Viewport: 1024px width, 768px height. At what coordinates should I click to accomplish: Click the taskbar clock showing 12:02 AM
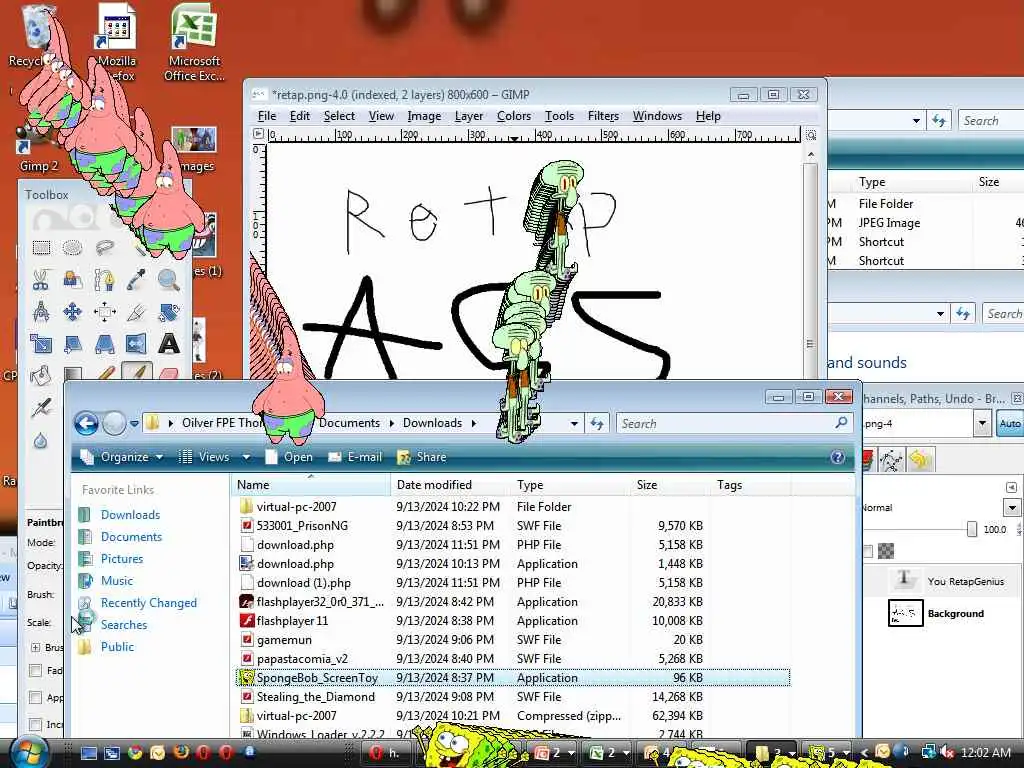985,752
